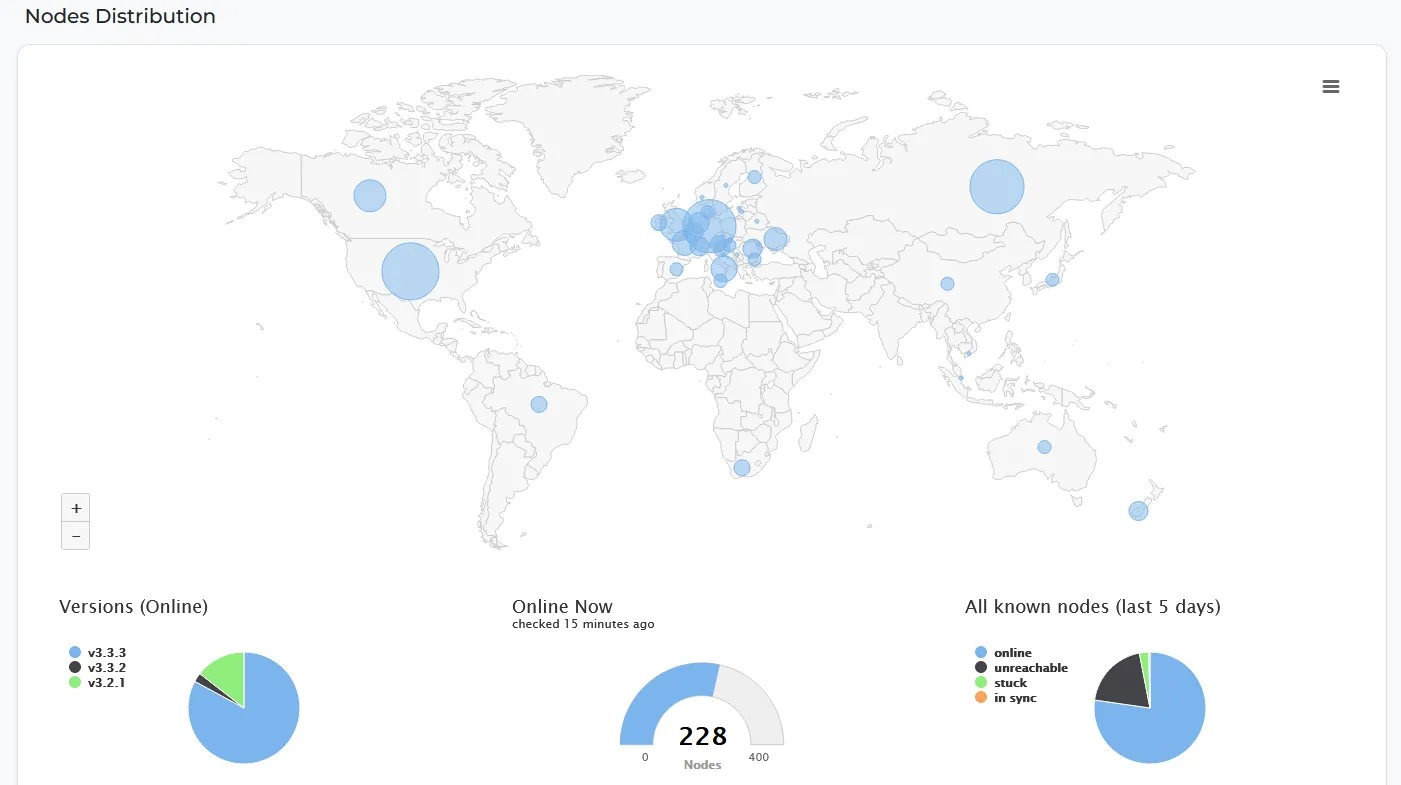The width and height of the screenshot is (1401, 785).
Task: Click the node bubble over South Africa
Action: coord(742,467)
